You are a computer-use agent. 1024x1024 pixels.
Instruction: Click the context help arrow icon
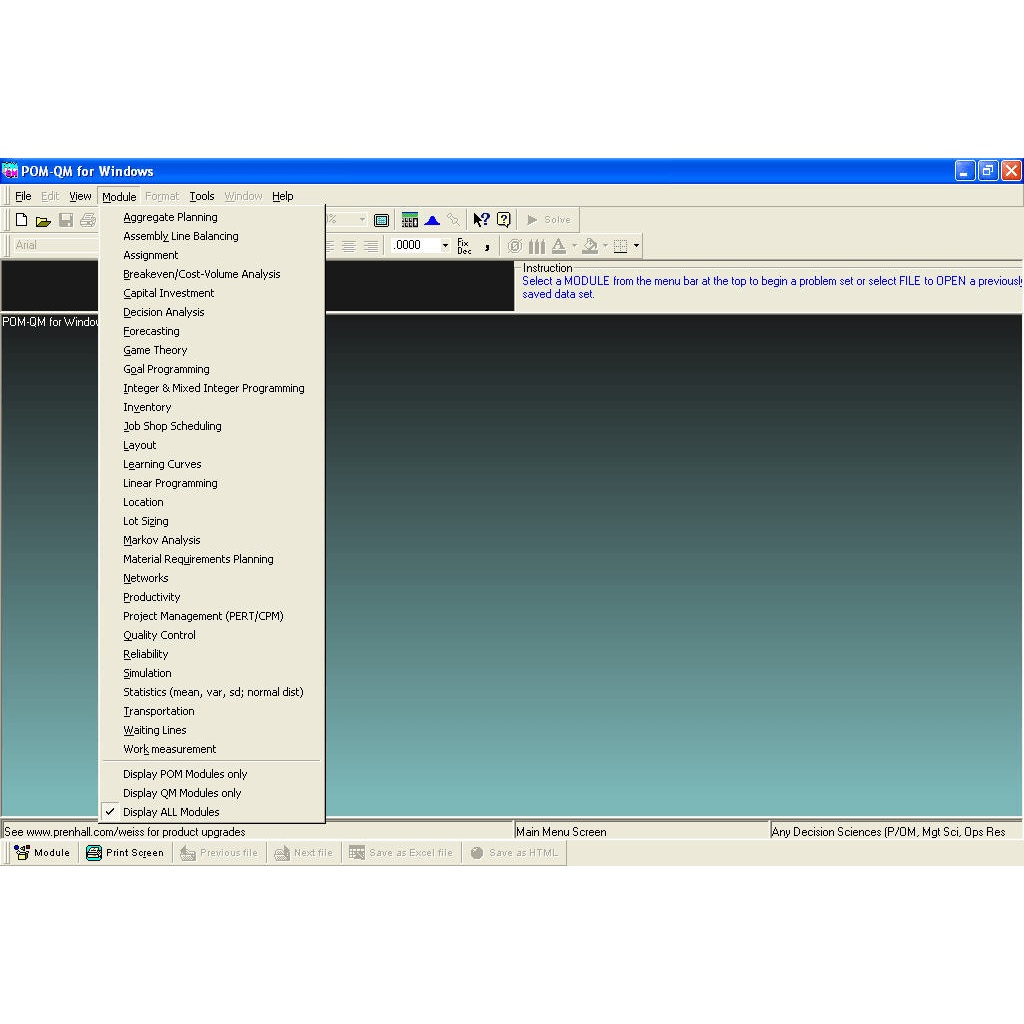click(481, 220)
